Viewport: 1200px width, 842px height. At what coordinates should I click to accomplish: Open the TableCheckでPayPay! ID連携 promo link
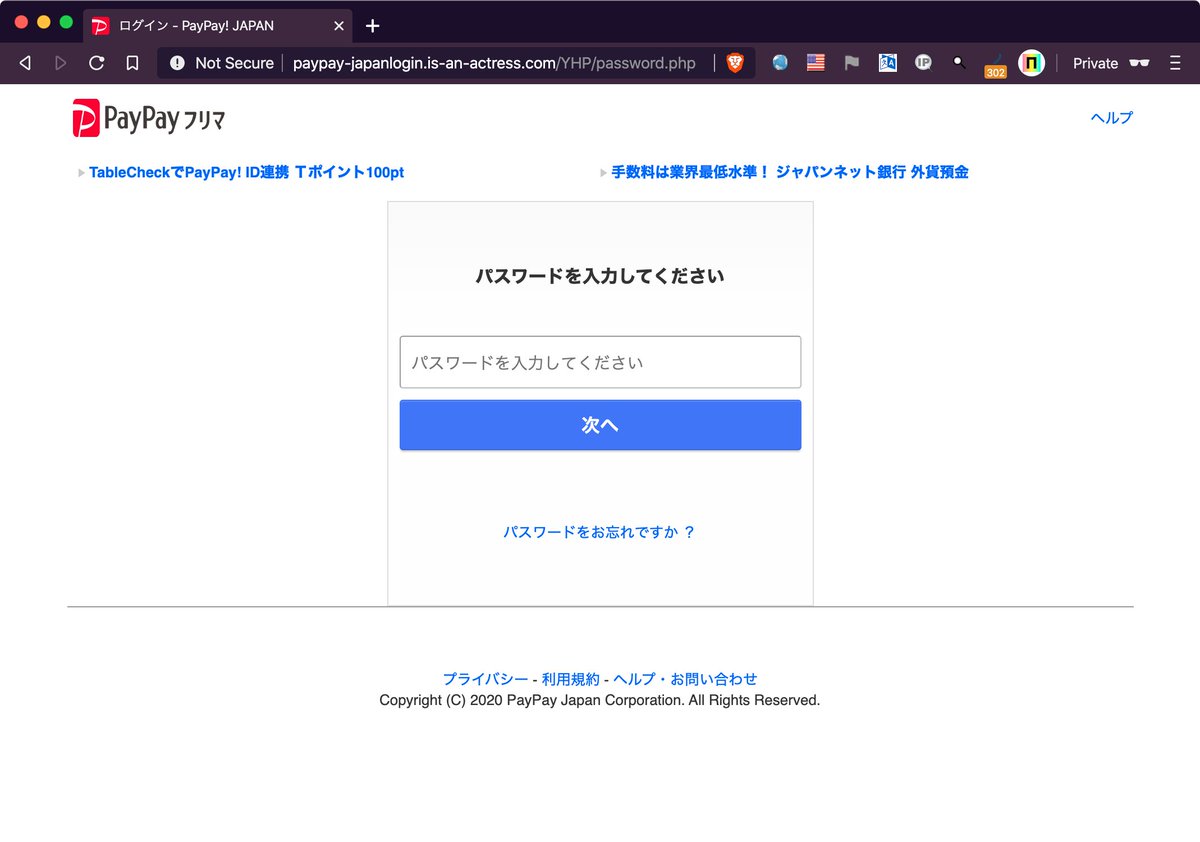point(246,172)
